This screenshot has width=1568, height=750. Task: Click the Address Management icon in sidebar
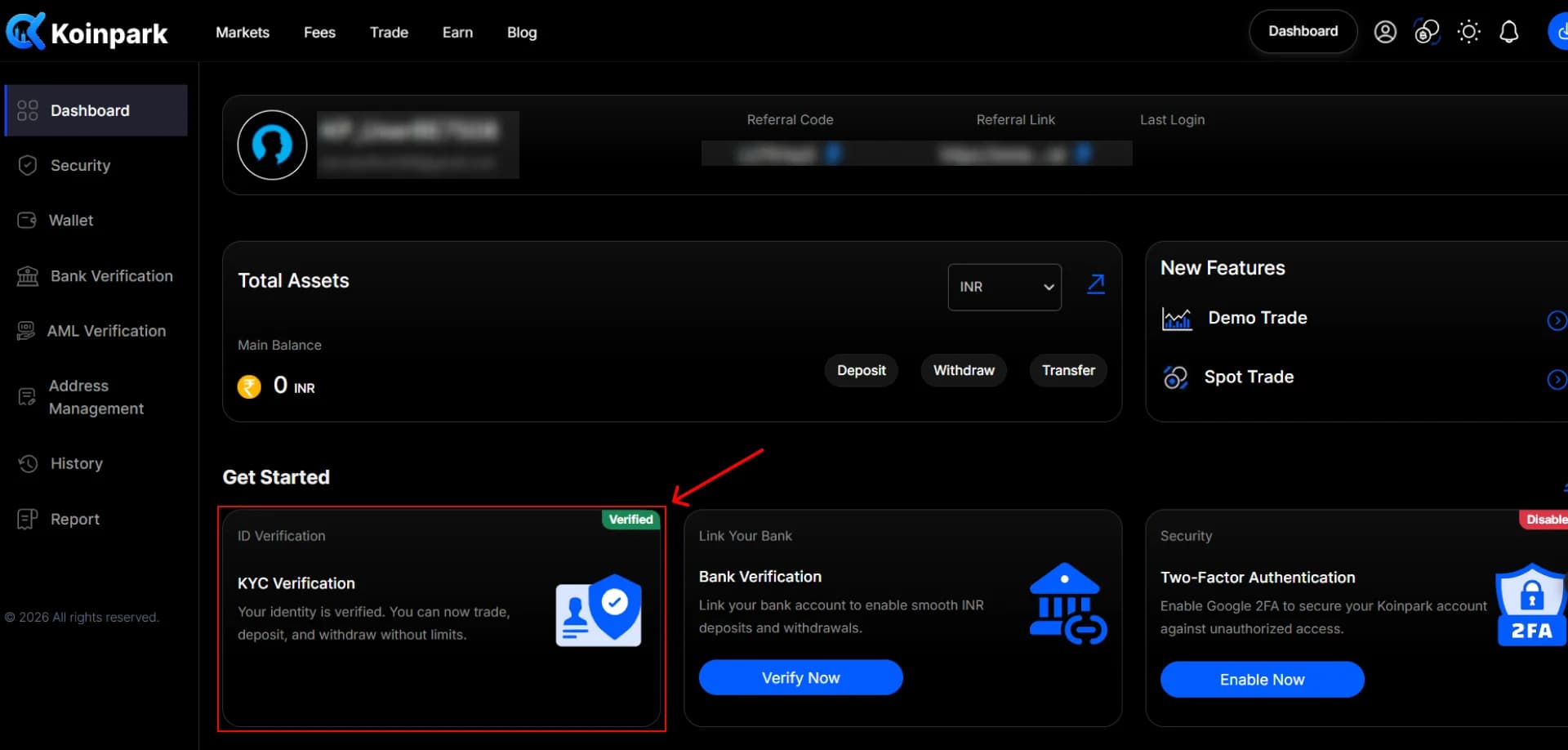click(27, 397)
